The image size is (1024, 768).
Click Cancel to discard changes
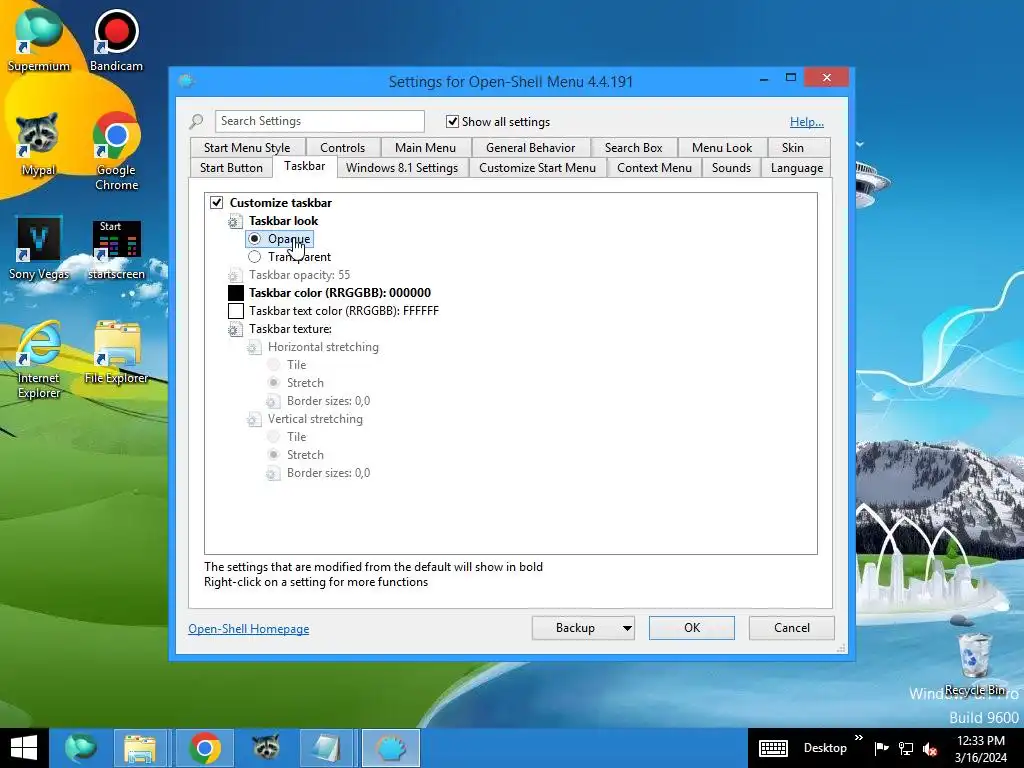(792, 628)
